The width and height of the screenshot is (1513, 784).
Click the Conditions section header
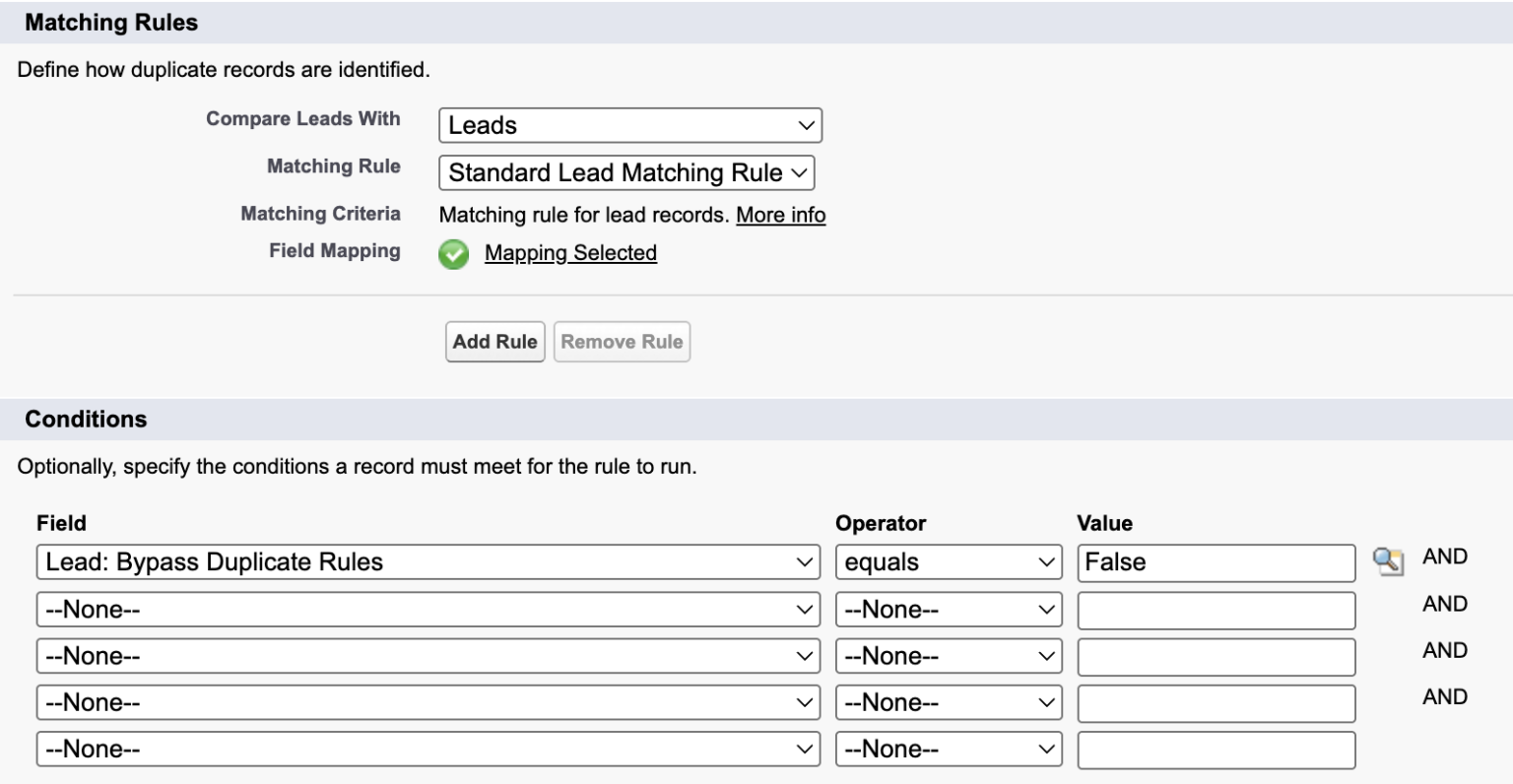point(86,419)
